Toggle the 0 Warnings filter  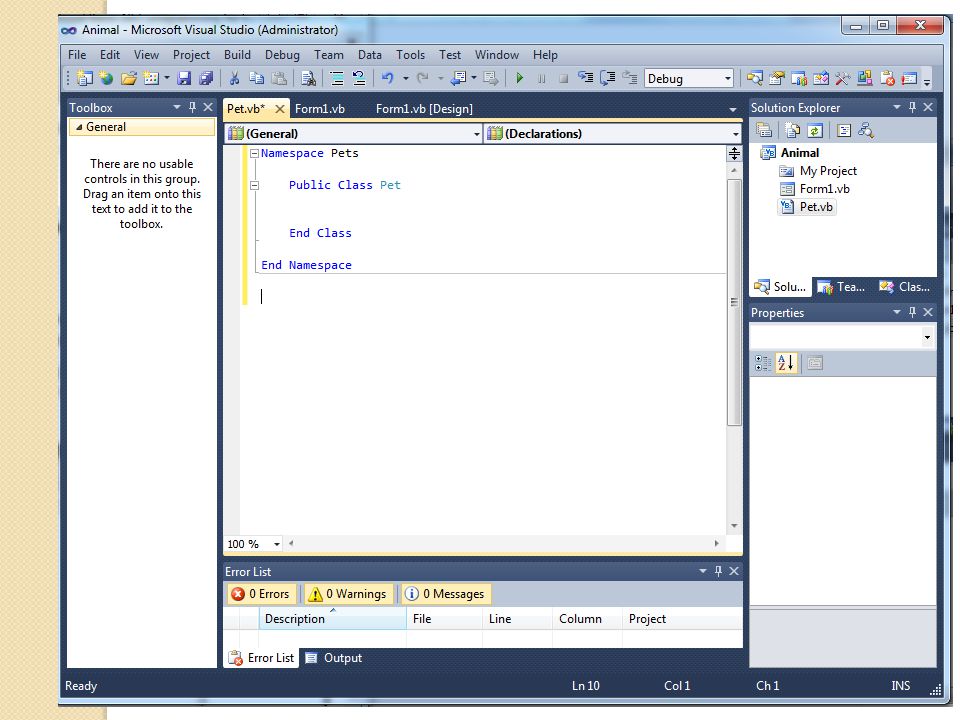point(348,594)
